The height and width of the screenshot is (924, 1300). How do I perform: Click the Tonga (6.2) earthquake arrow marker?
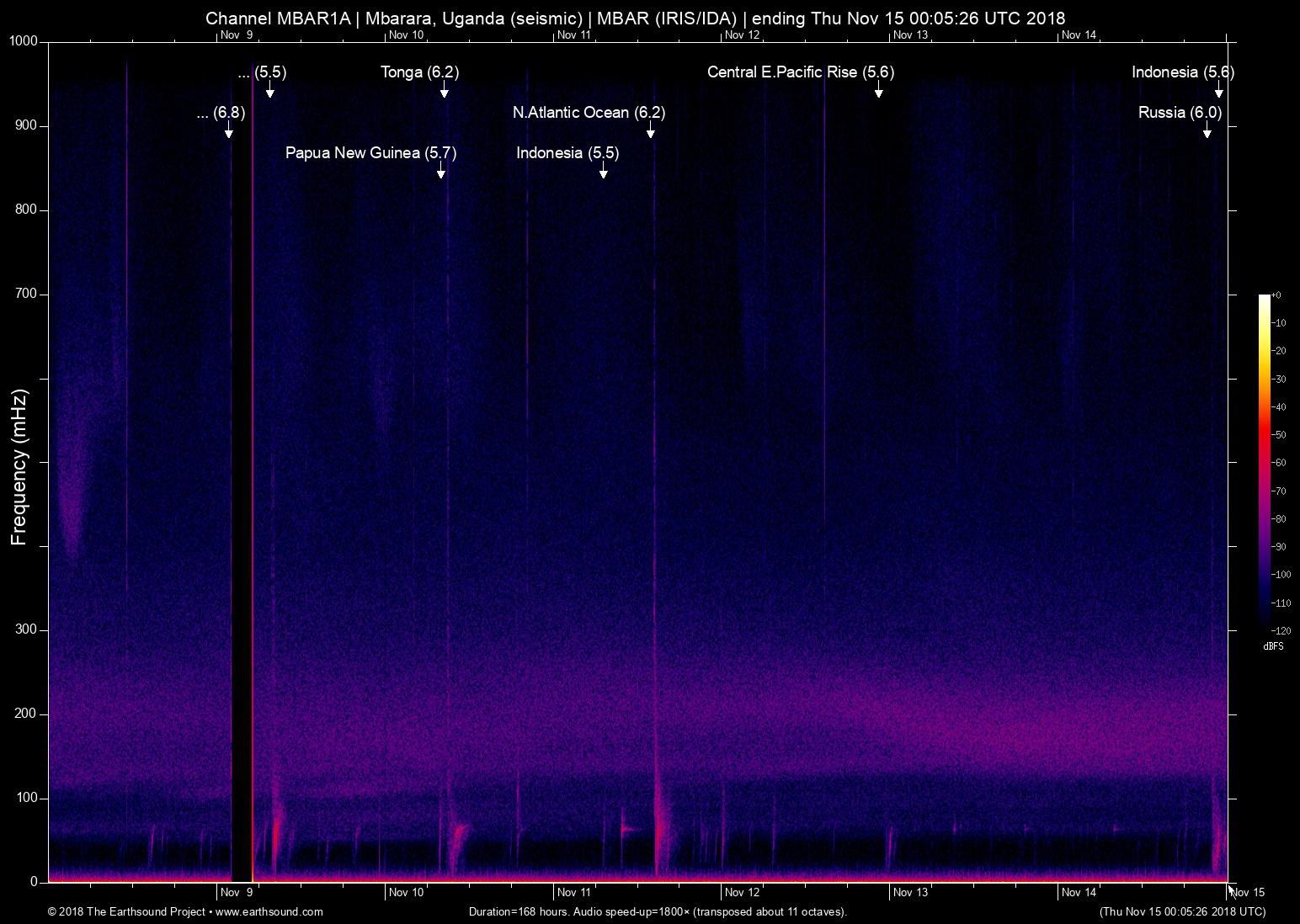pos(445,91)
